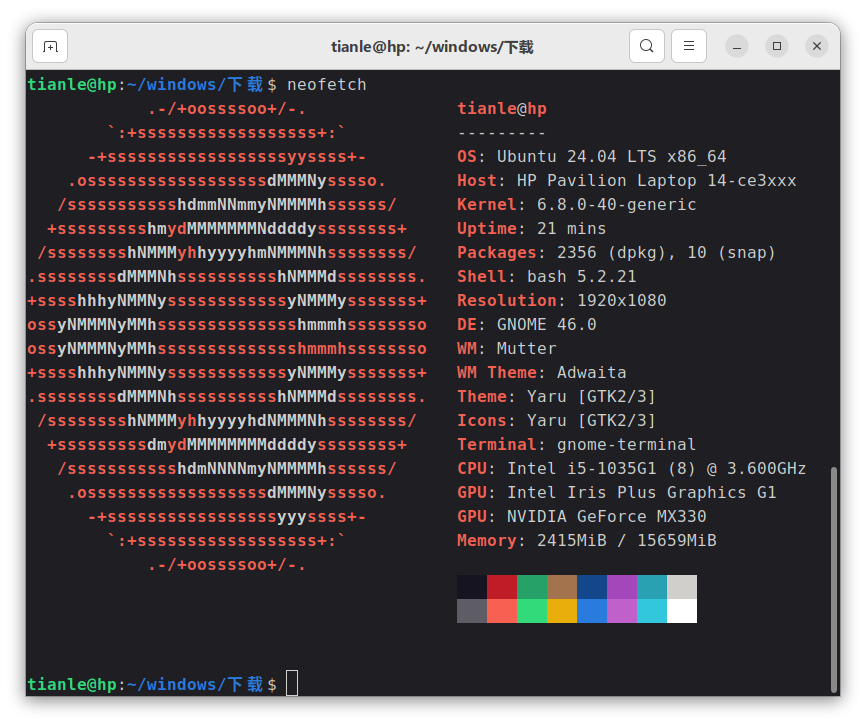
Task: Click the dark black color block
Action: [x=472, y=587]
